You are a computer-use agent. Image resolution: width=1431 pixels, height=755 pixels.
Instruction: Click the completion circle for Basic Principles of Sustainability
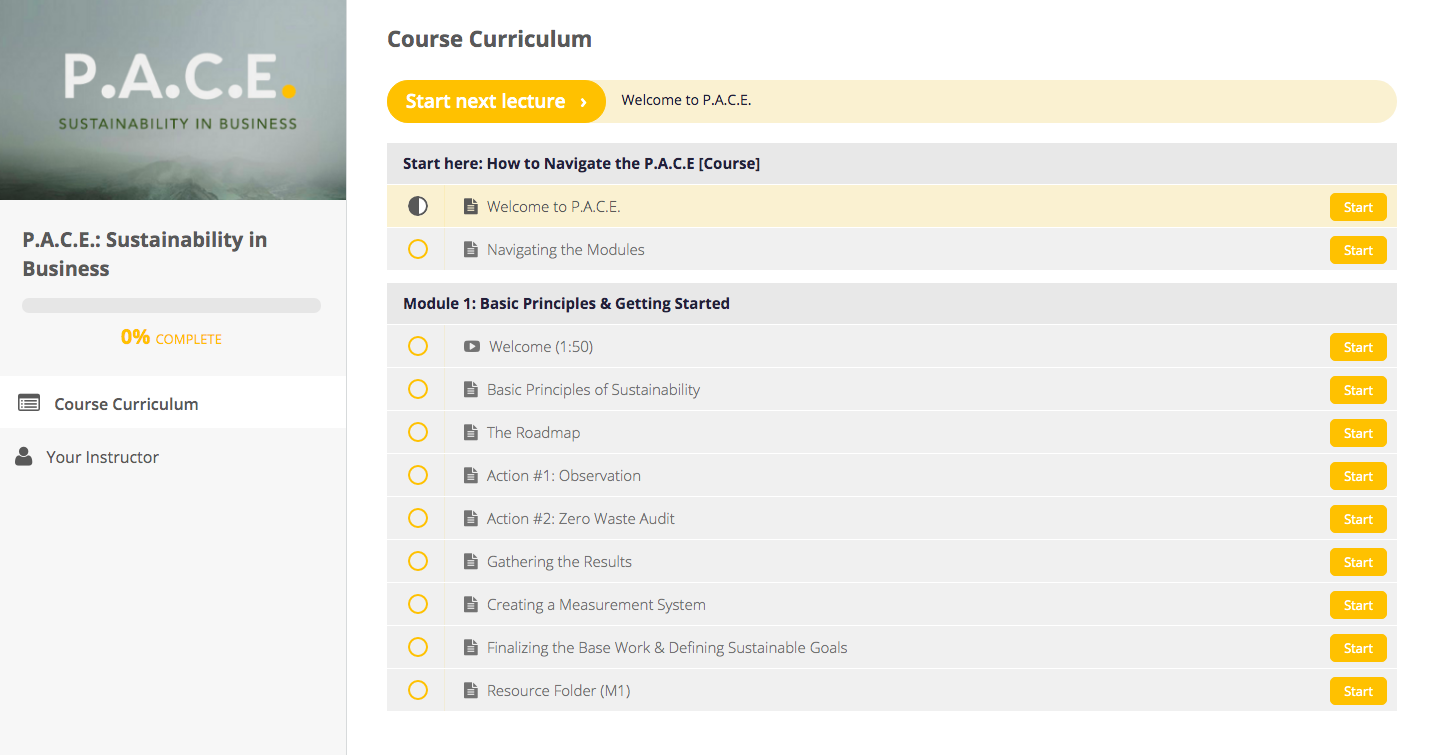418,389
